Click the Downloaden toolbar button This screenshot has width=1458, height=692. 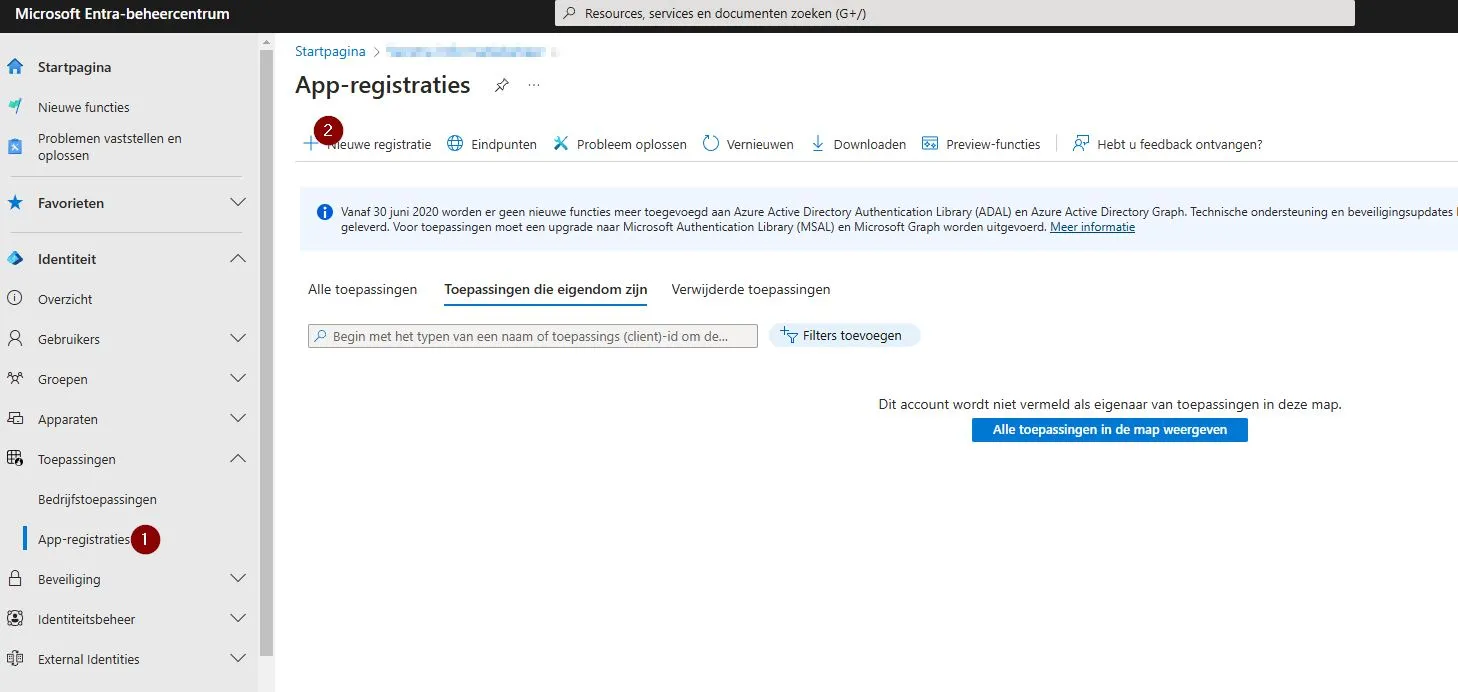(x=858, y=144)
